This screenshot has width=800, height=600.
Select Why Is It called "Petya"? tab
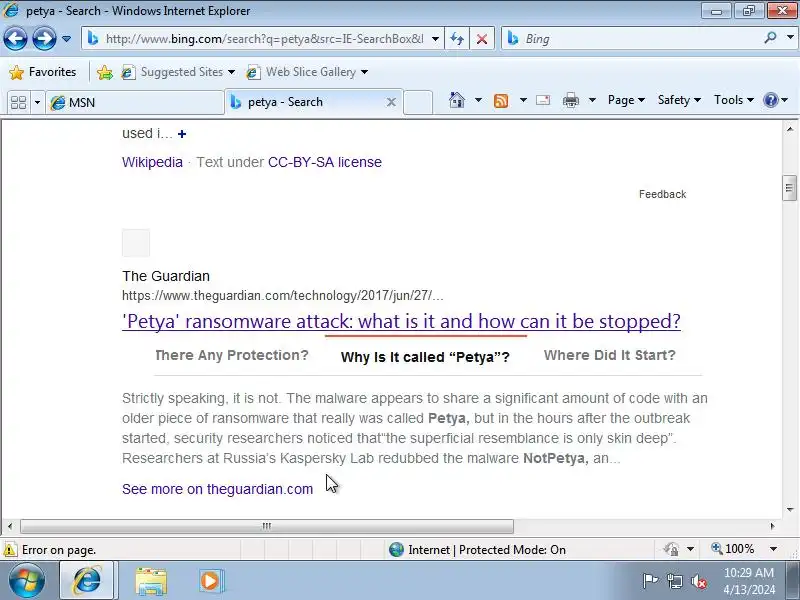click(425, 357)
